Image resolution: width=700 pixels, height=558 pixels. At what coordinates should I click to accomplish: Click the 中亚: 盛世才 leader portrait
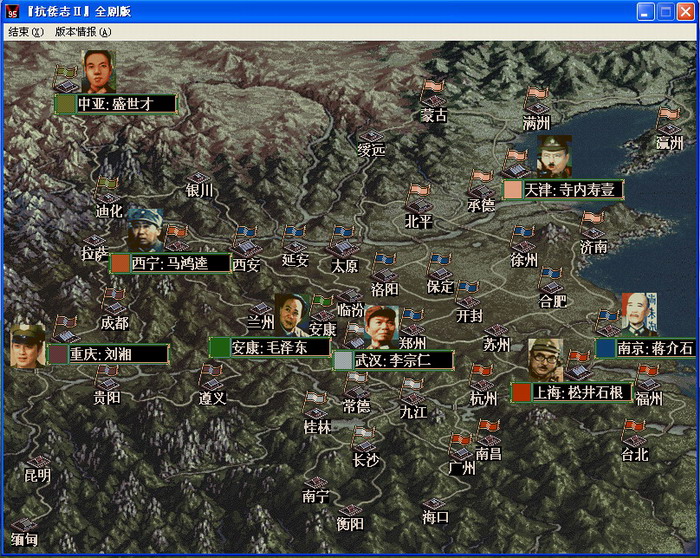(x=98, y=71)
